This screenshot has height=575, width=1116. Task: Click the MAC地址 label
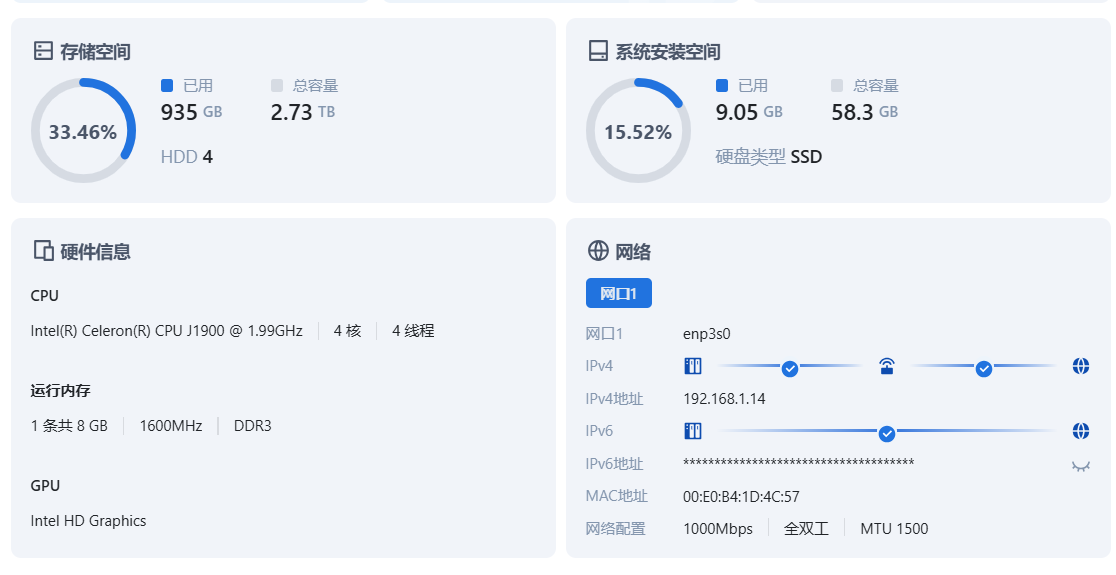coord(616,496)
